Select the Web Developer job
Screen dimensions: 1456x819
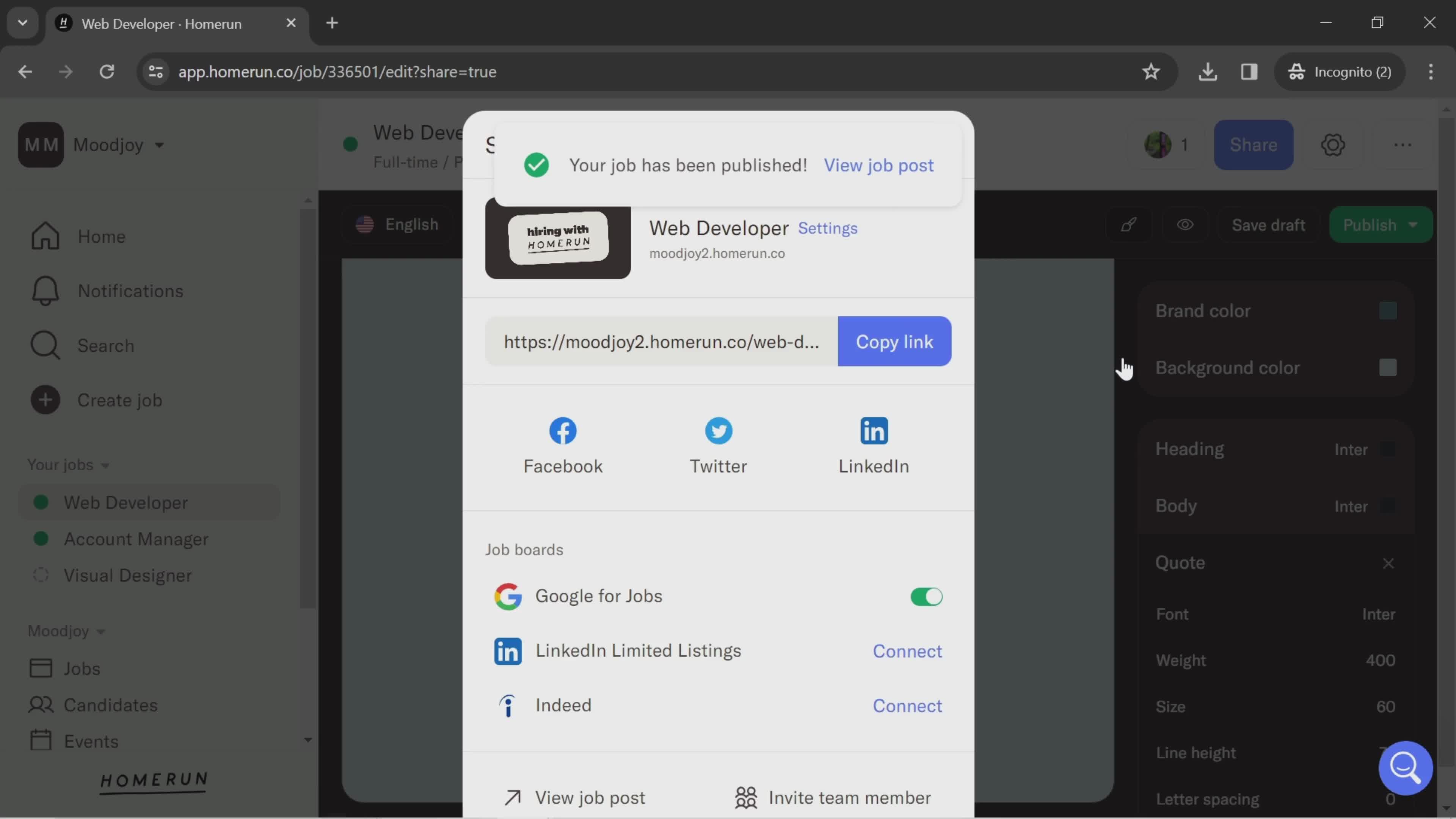149,502
